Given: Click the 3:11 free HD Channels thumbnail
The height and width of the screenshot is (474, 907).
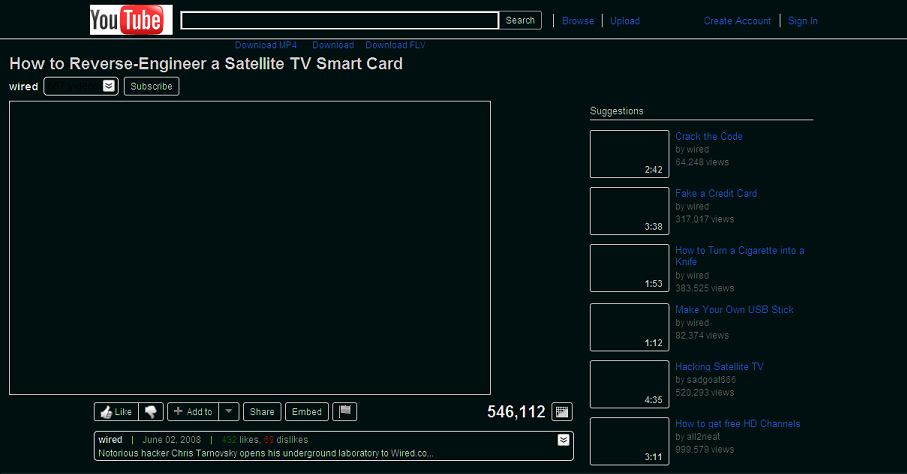Looking at the screenshot, I should 629,441.
